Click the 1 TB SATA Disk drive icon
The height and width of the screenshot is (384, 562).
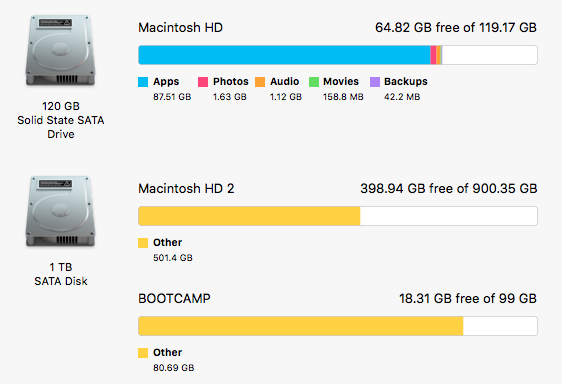[61, 212]
